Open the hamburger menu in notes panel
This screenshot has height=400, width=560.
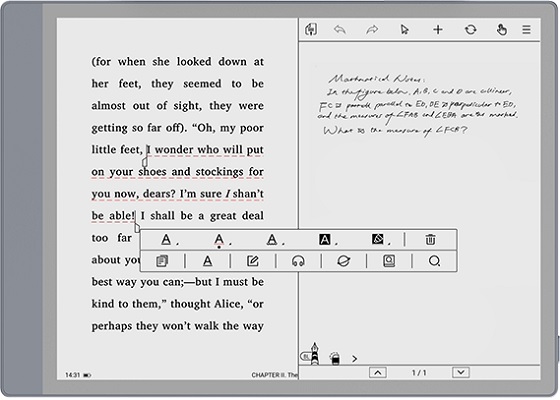(x=526, y=30)
